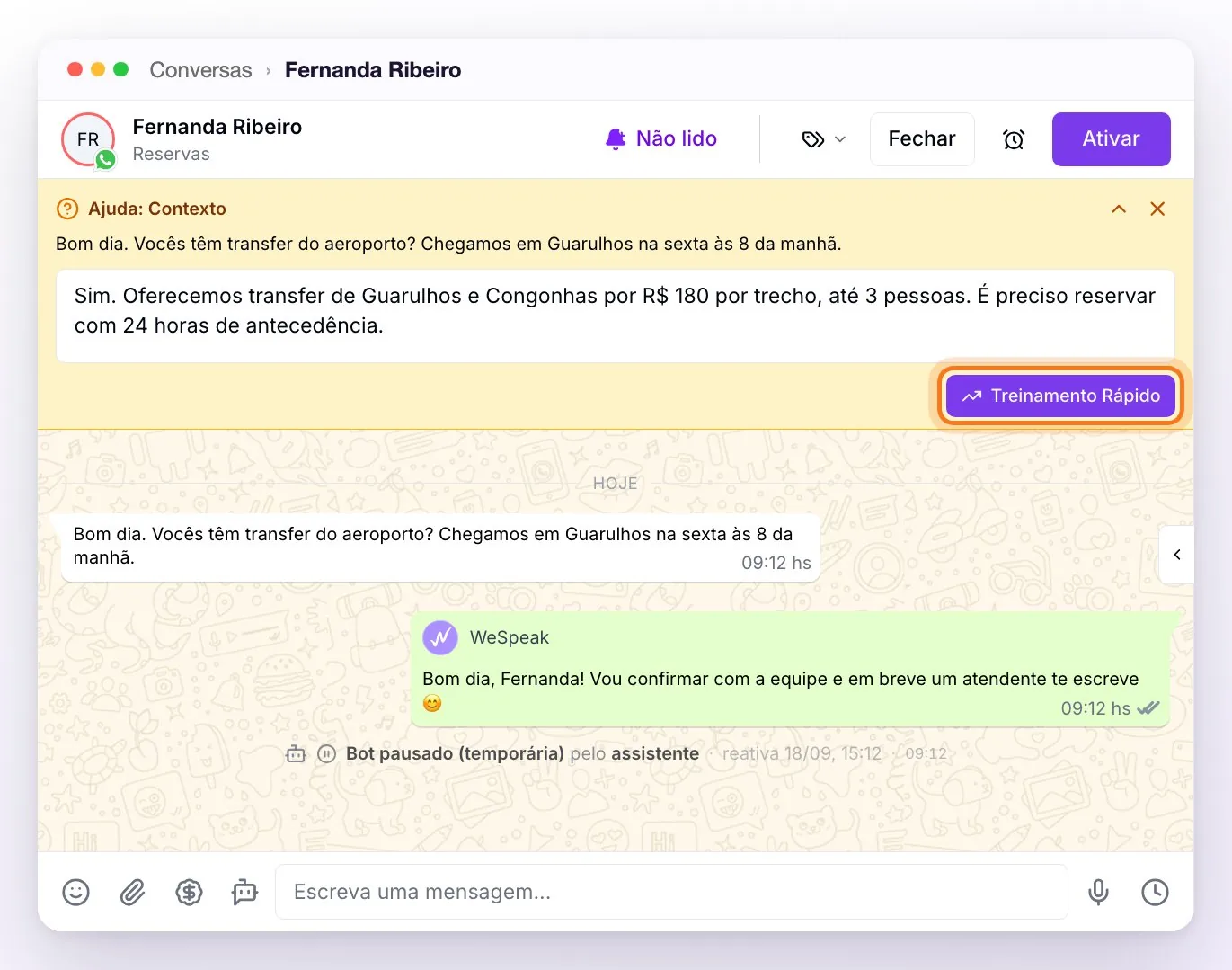Click the help question mark icon
The image size is (1232, 970).
[67, 209]
